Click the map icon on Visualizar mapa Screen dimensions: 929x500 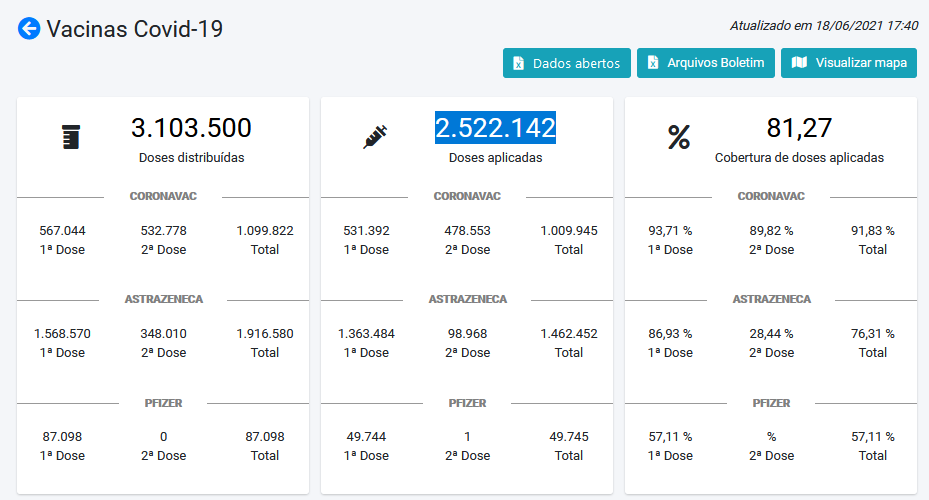(798, 63)
